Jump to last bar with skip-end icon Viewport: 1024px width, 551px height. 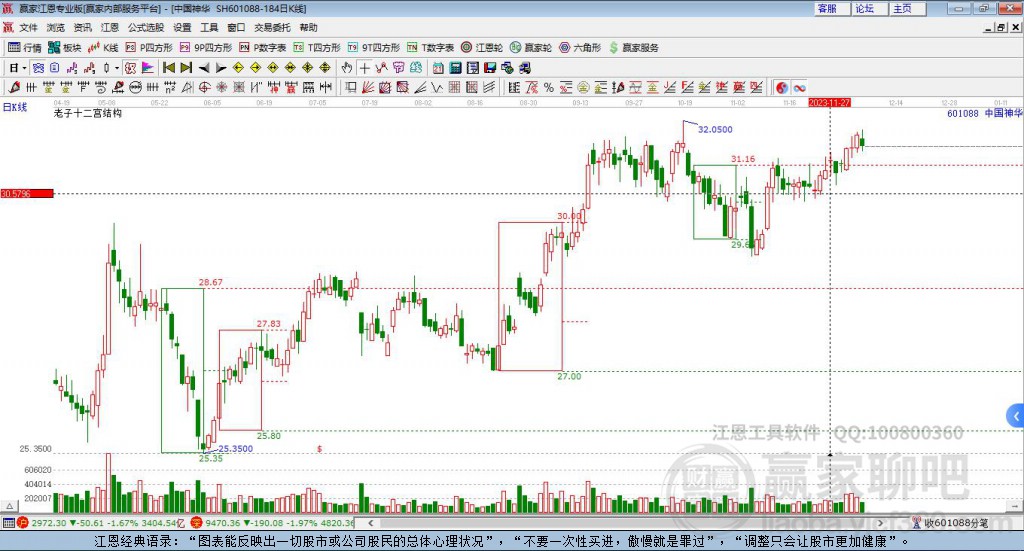[x=186, y=68]
